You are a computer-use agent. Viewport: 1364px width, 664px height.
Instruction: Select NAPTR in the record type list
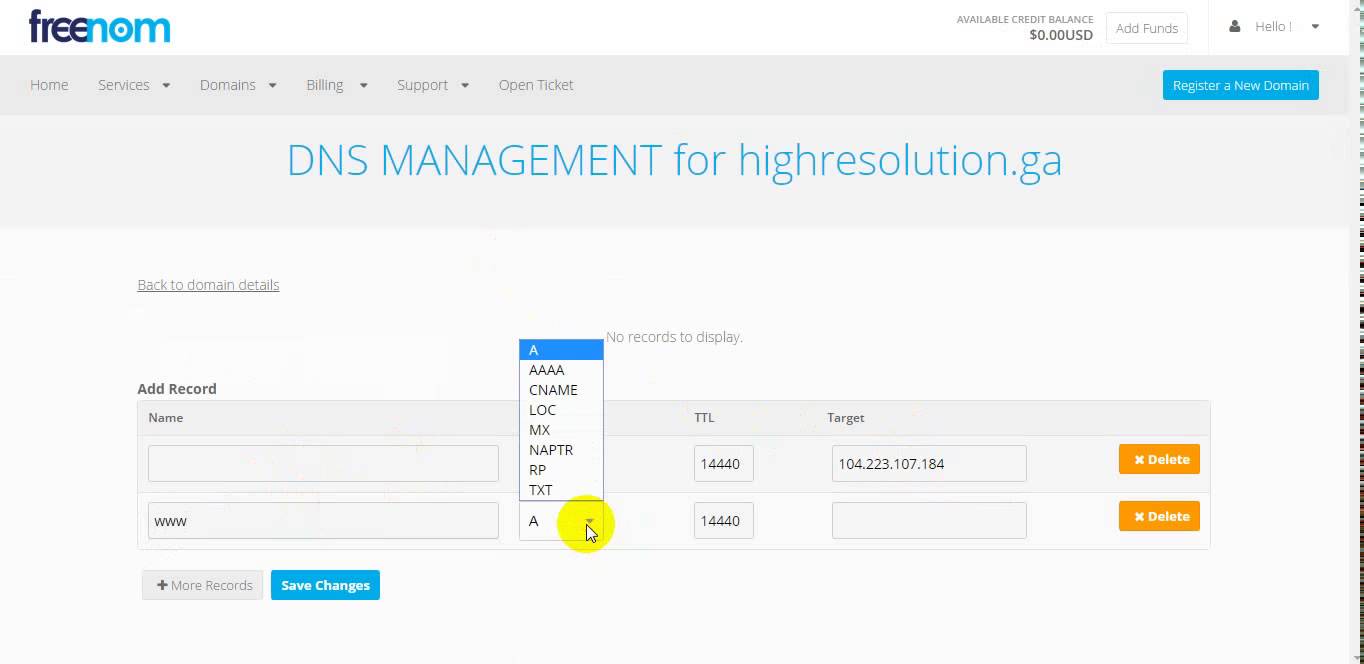point(561,450)
